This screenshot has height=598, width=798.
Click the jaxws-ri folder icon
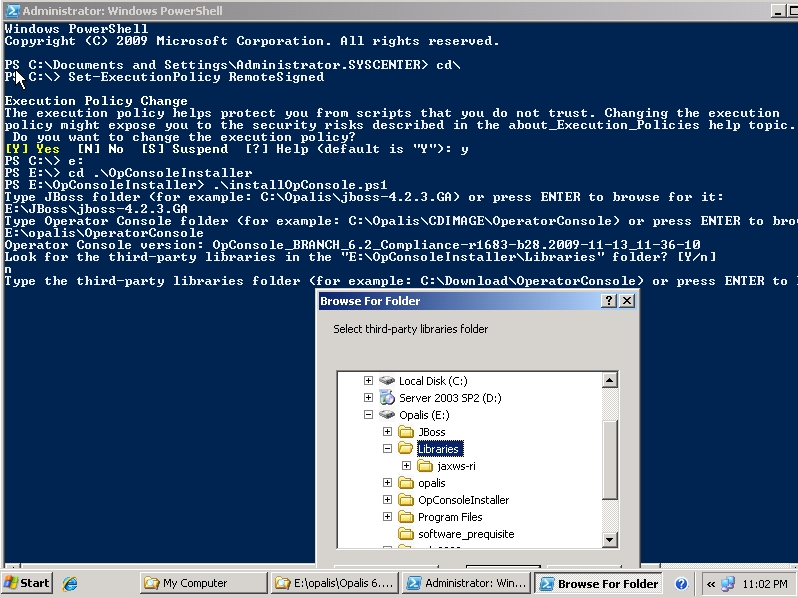point(424,466)
